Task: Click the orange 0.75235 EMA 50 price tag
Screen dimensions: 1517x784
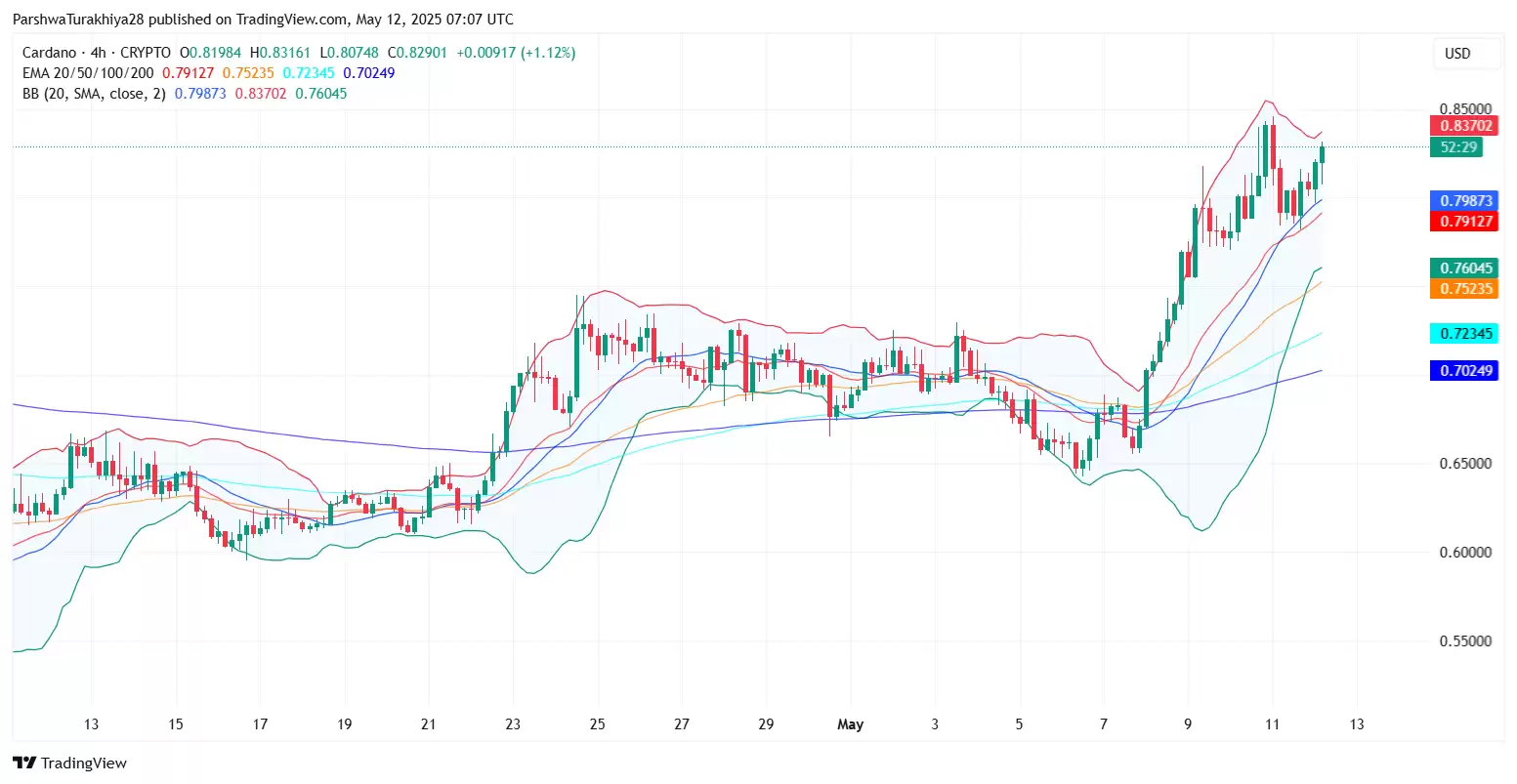Action: (x=1464, y=289)
